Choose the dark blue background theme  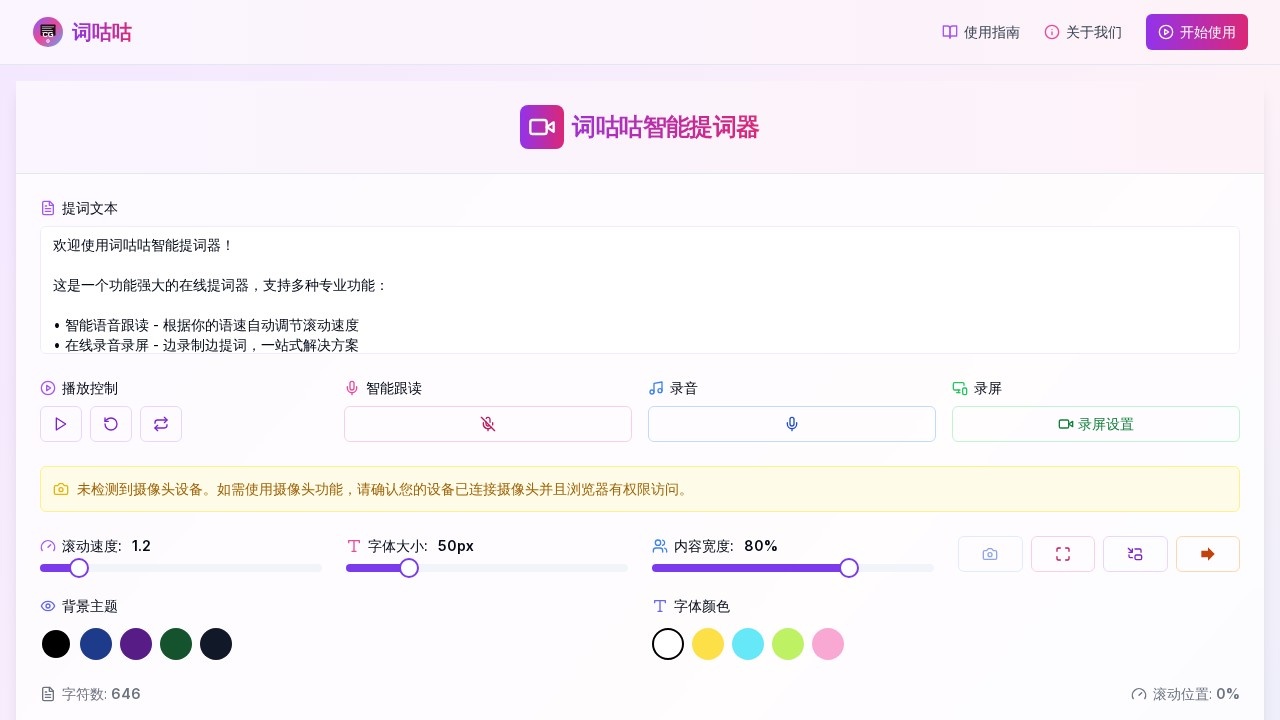[96, 644]
